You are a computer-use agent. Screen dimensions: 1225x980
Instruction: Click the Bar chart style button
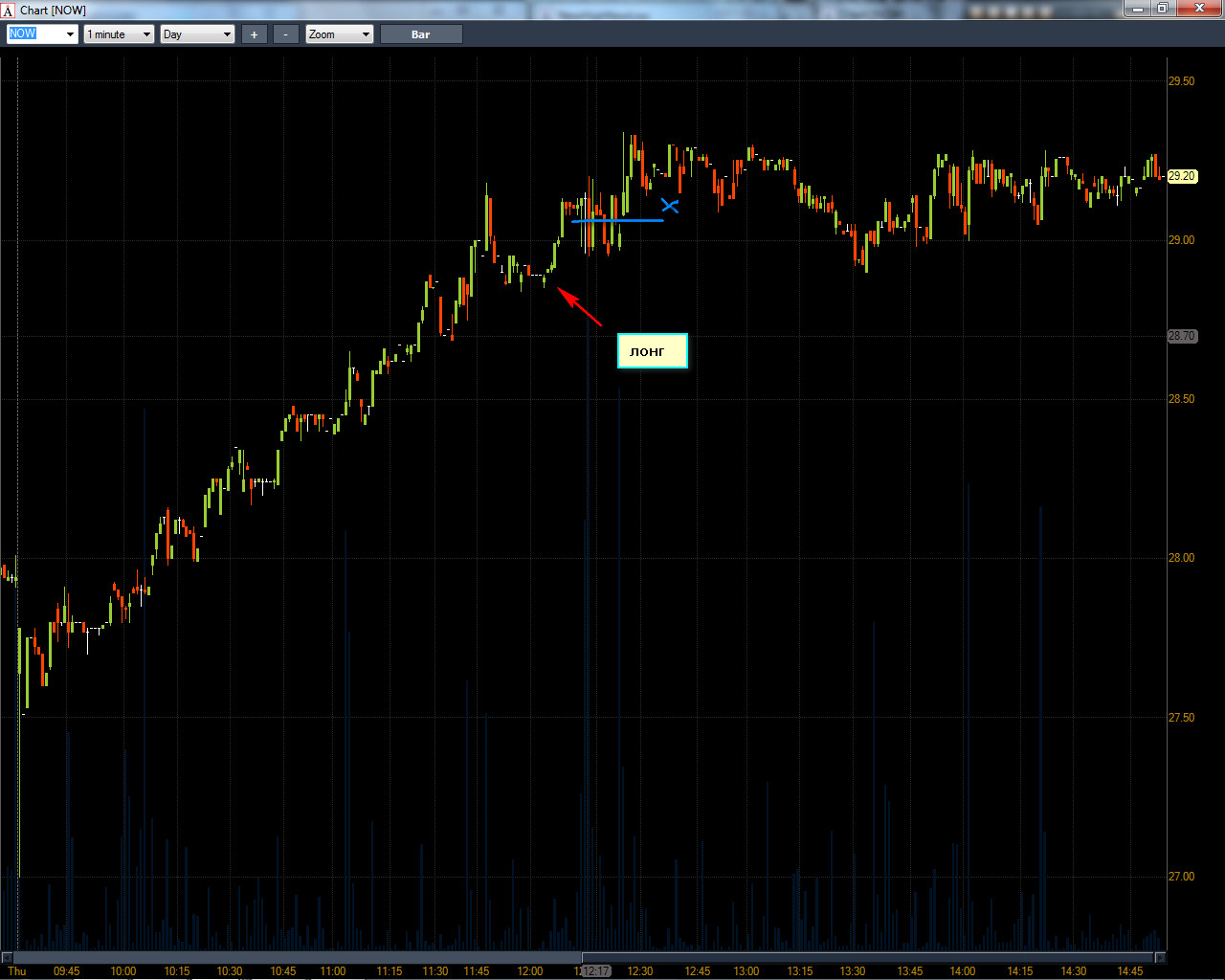(x=421, y=34)
